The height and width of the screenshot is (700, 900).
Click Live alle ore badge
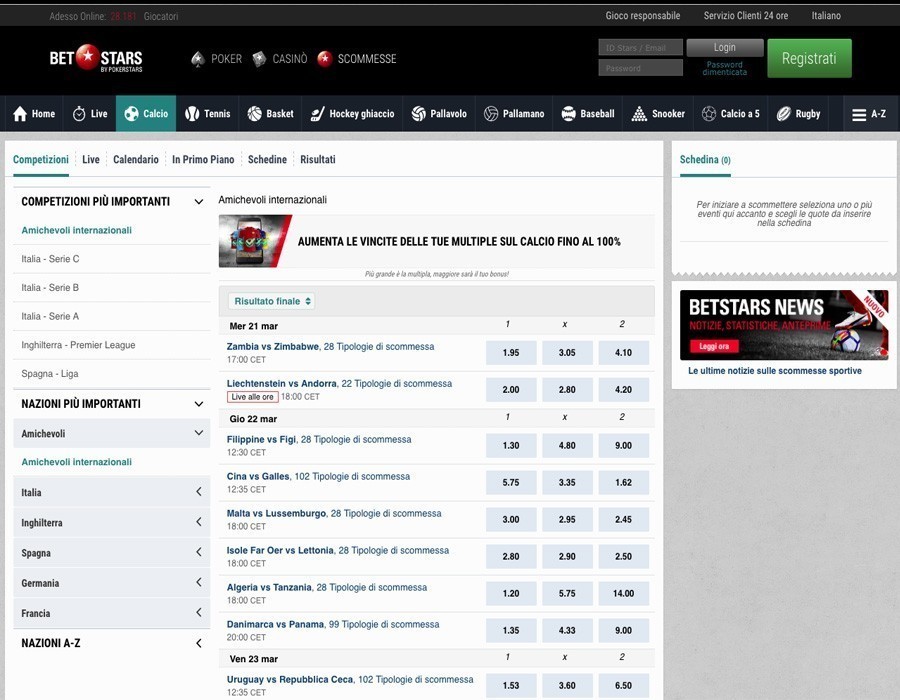click(253, 397)
